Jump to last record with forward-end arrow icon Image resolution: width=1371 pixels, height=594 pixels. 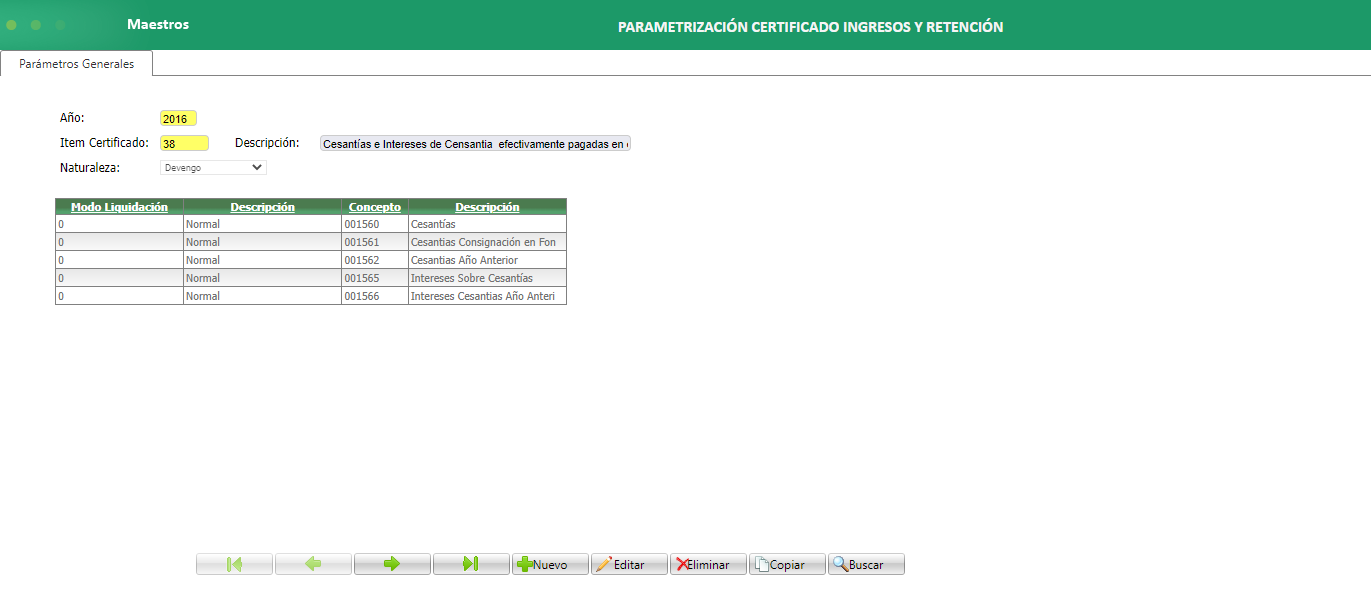[x=471, y=563]
